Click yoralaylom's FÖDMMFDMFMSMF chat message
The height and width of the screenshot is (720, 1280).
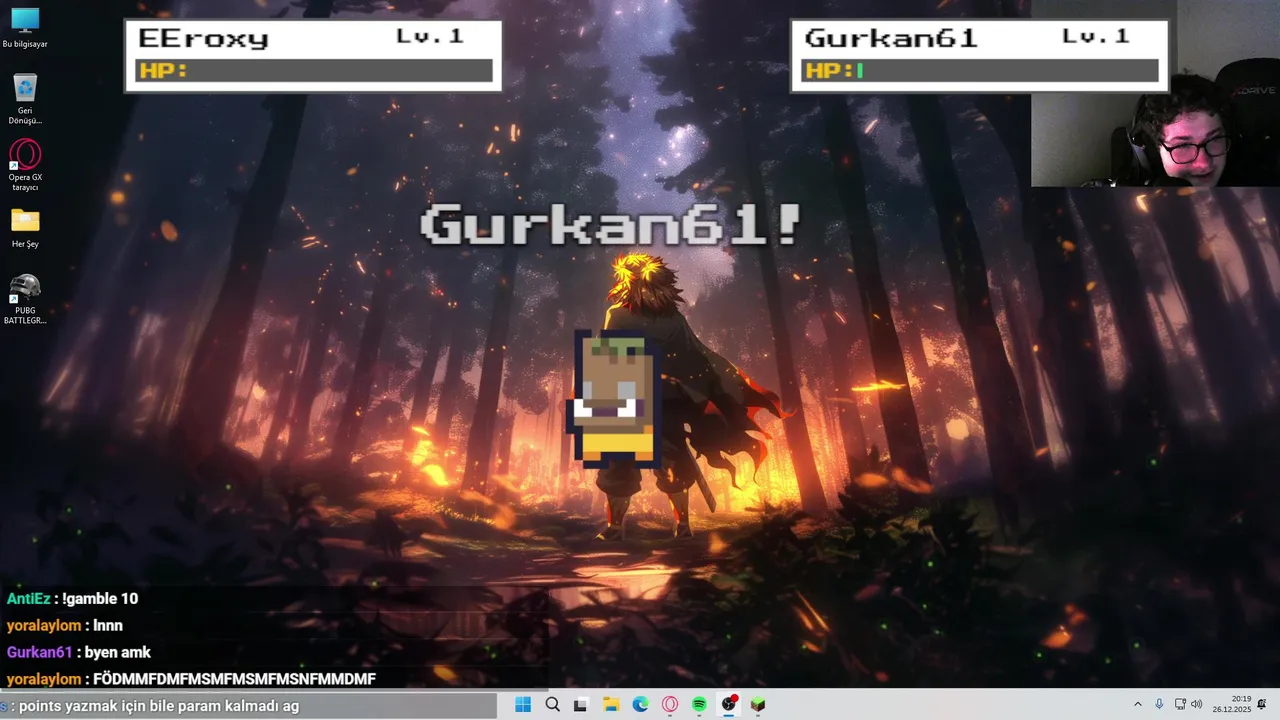click(x=191, y=680)
